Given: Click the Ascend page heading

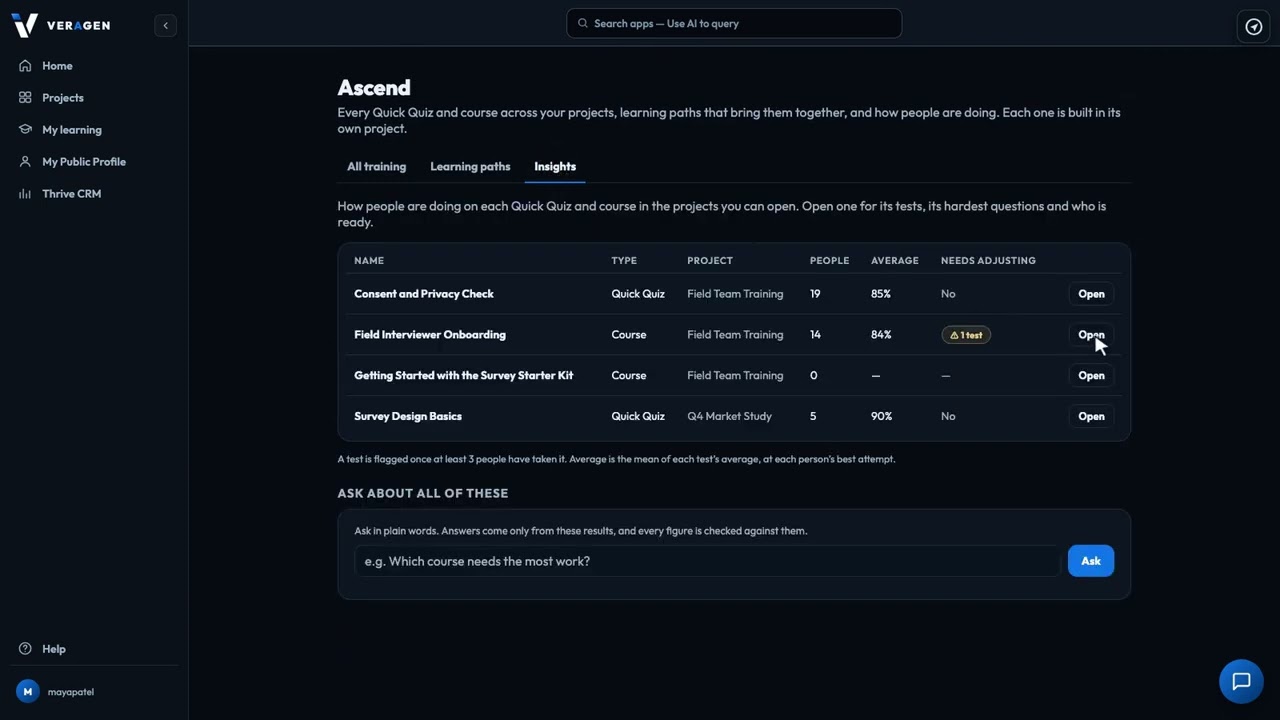Looking at the screenshot, I should point(374,88).
